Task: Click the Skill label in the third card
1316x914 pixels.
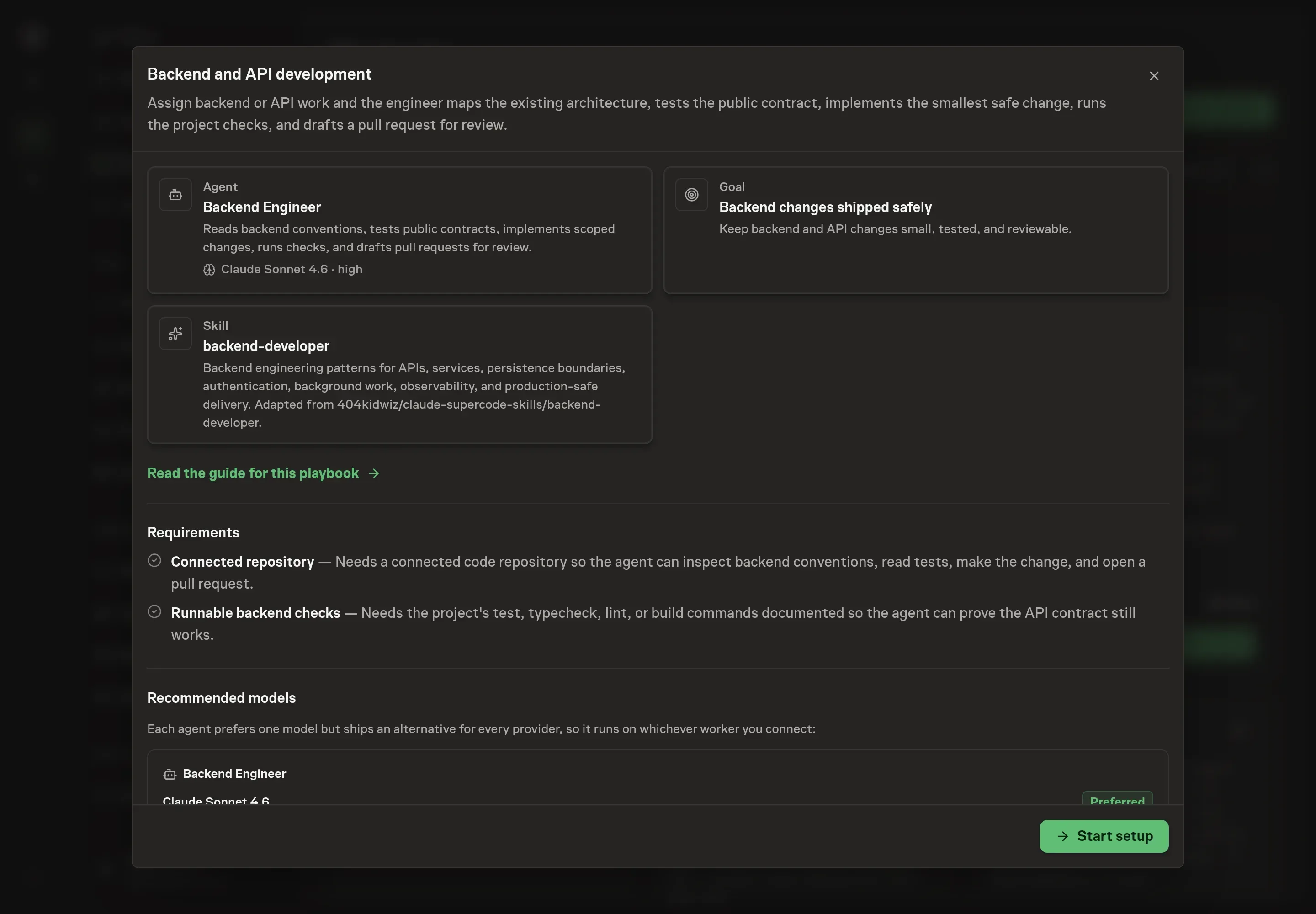Action: click(x=215, y=326)
